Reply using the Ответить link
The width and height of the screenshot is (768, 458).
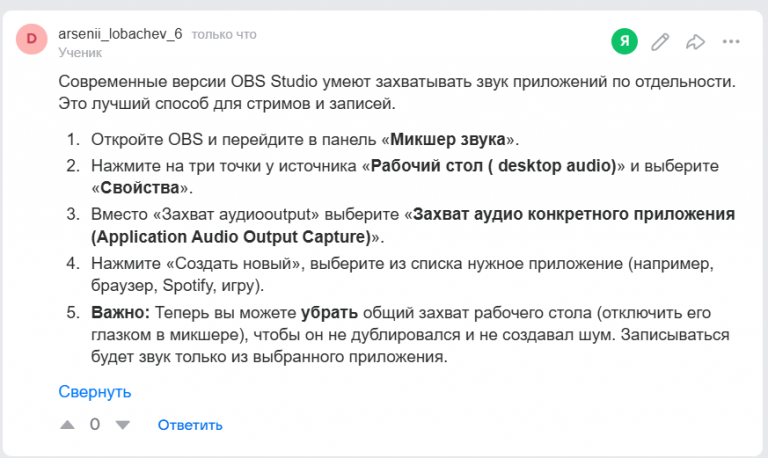[190, 425]
